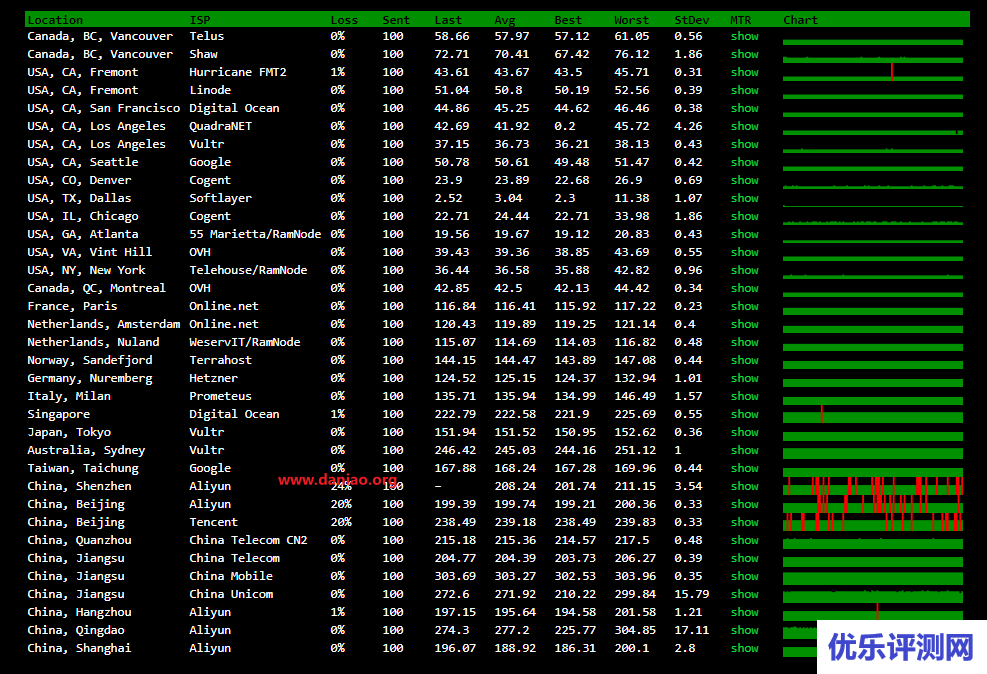The width and height of the screenshot is (987, 674).
Task: View the Singapore Digital Ocean chart
Action: pyautogui.click(x=872, y=414)
